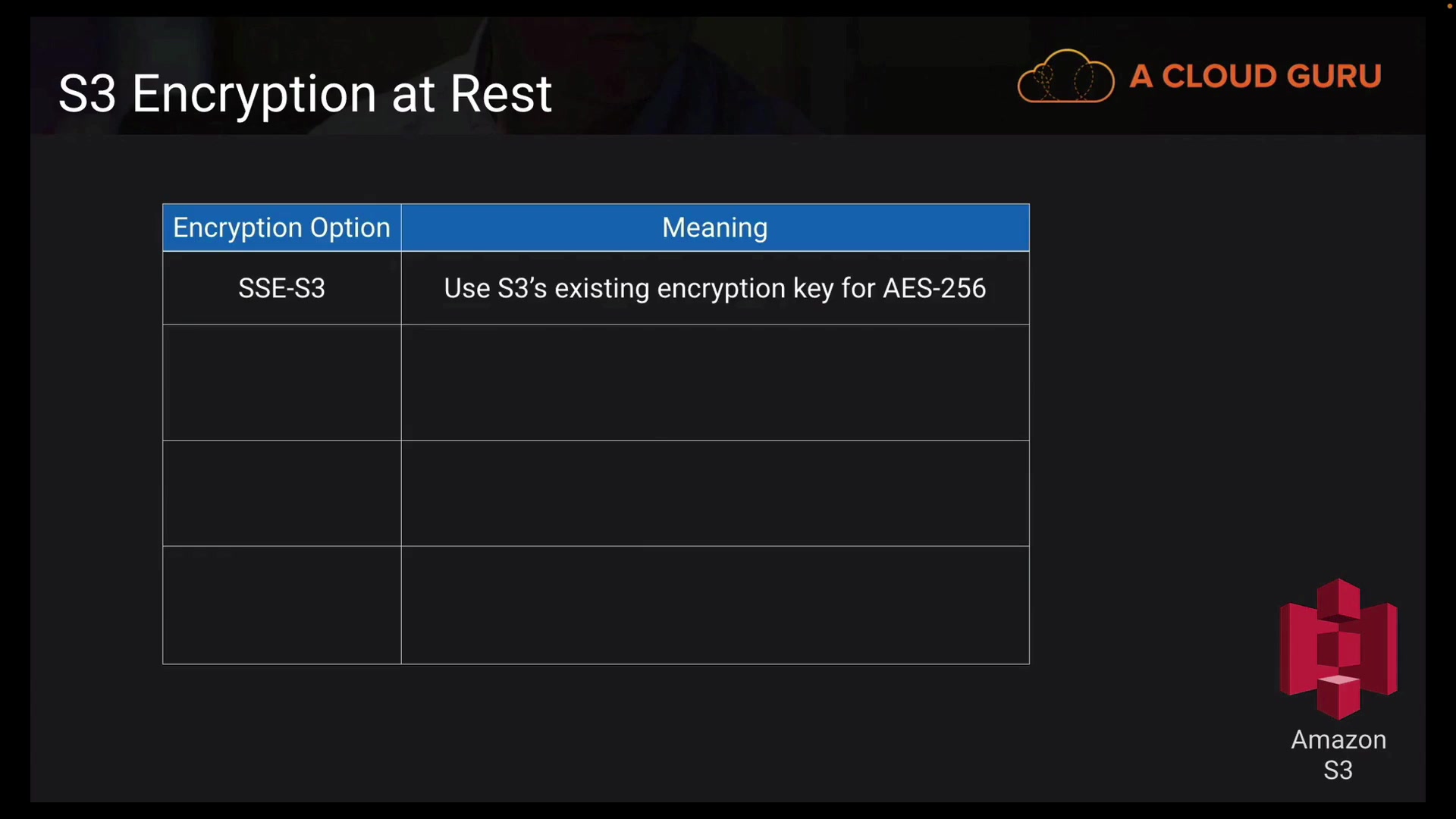Click the "A CLOUD GURU" brand text

point(1255,77)
